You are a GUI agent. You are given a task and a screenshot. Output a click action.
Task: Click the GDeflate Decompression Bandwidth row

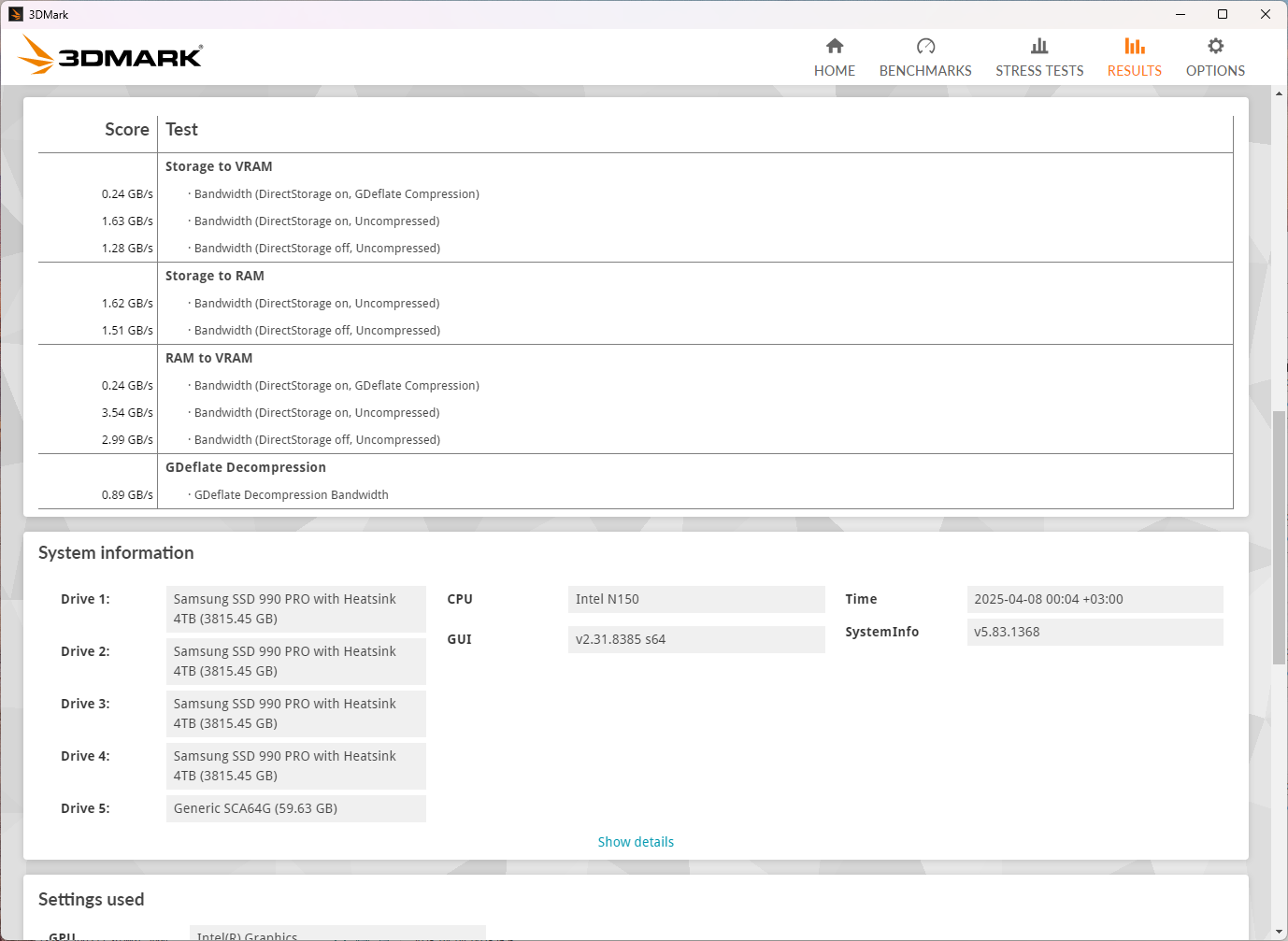[x=291, y=495]
